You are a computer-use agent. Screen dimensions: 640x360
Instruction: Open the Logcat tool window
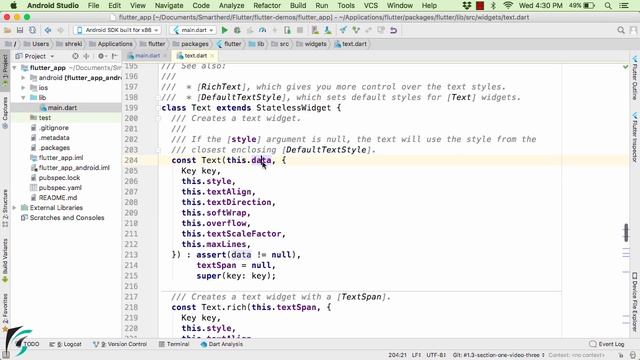(65, 344)
